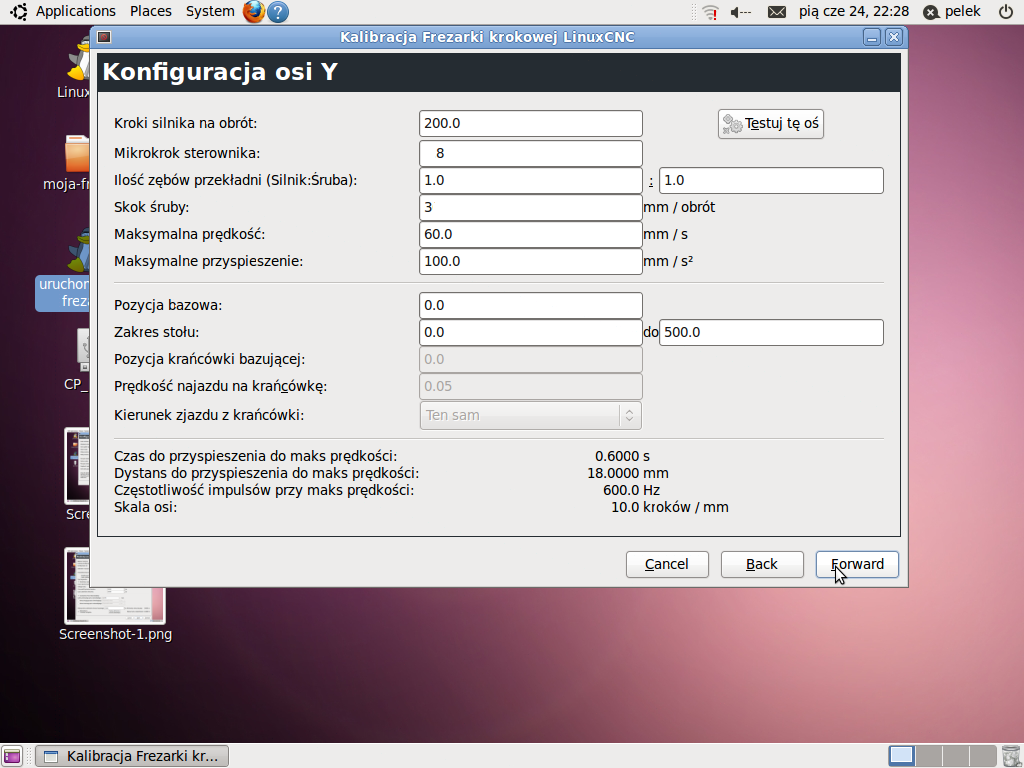This screenshot has width=1024, height=768.
Task: Click the Mikrokrok sterownika field
Action: pos(530,153)
